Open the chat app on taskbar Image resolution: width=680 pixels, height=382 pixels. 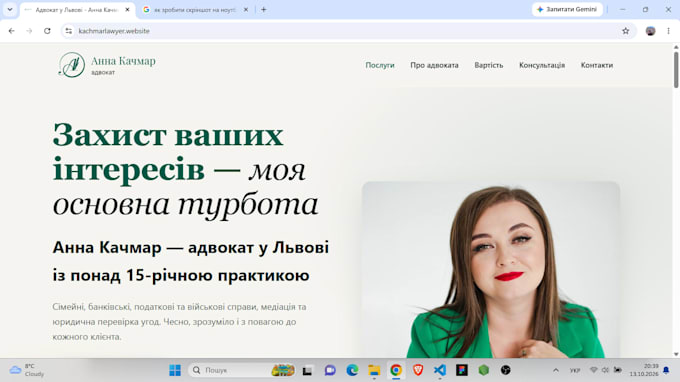[330, 370]
